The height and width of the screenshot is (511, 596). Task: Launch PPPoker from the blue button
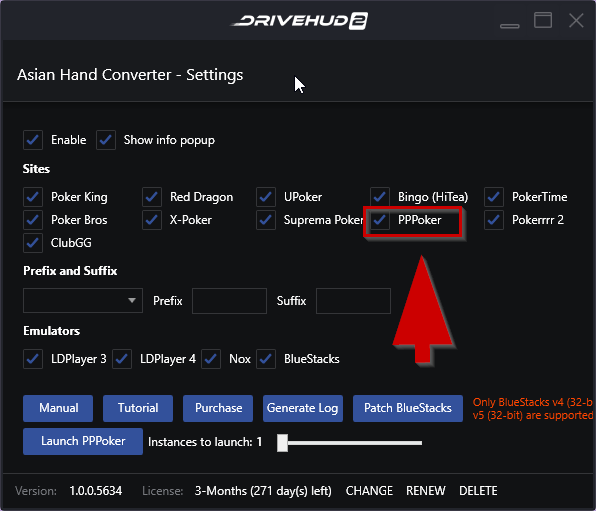[x=83, y=441]
